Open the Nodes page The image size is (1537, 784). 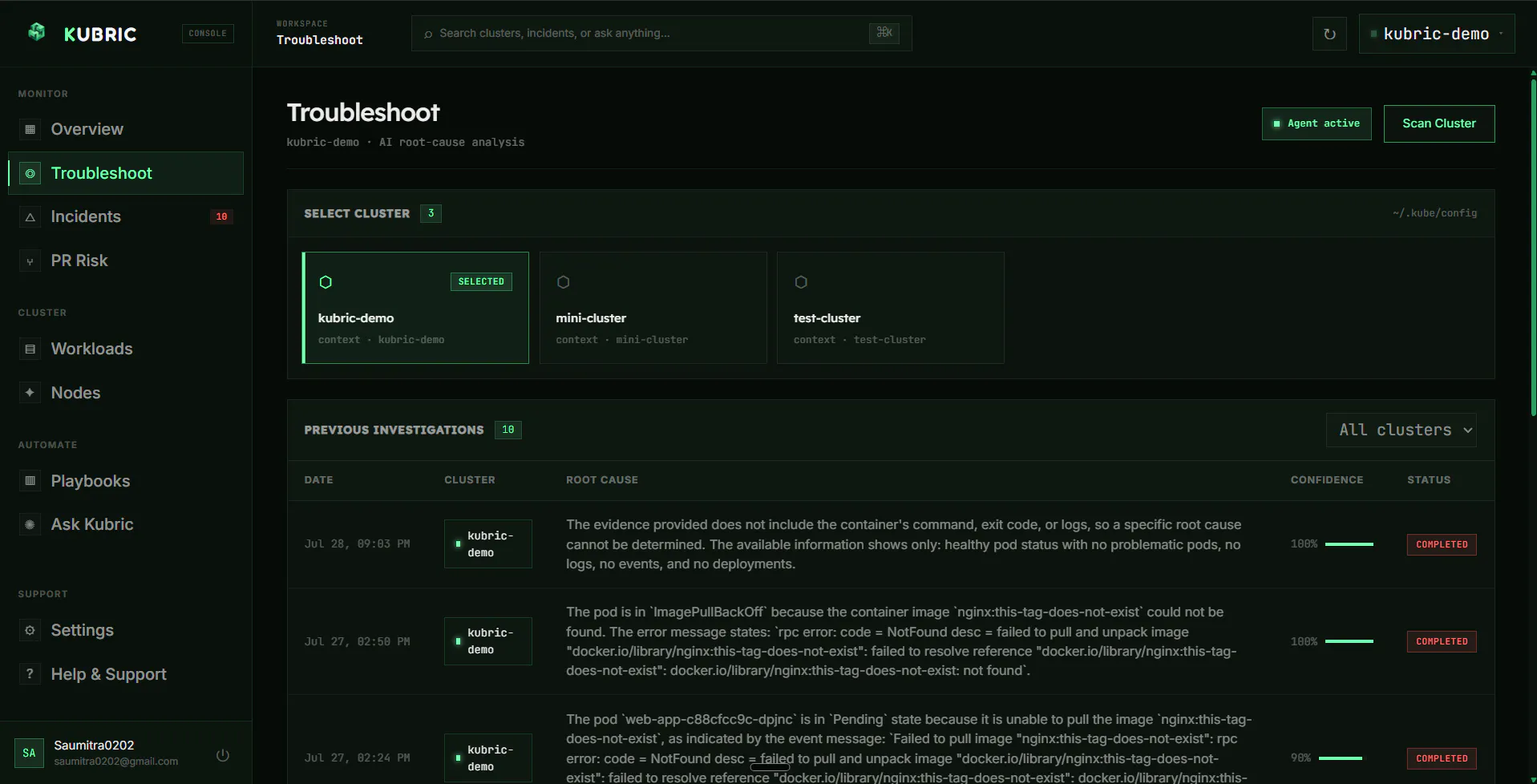pyautogui.click(x=126, y=393)
